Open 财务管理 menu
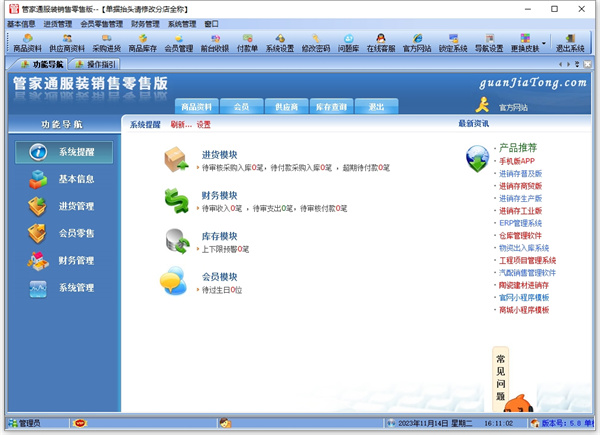This screenshot has height=435, width=600. point(145,24)
